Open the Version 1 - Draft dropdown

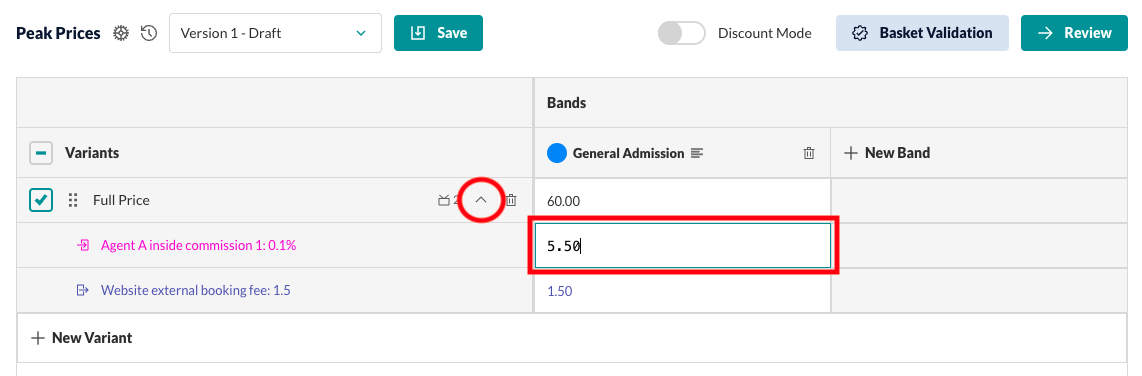coord(275,34)
